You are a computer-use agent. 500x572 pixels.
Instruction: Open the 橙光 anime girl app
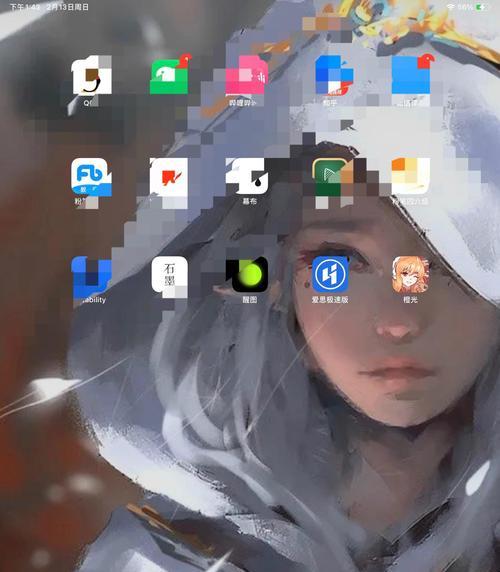click(x=411, y=274)
